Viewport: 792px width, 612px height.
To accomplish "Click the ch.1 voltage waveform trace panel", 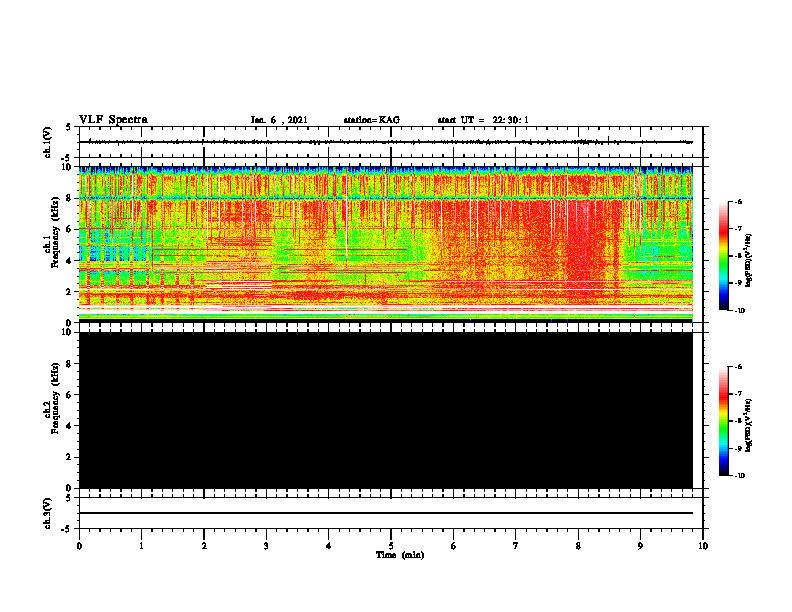I will click(x=391, y=142).
